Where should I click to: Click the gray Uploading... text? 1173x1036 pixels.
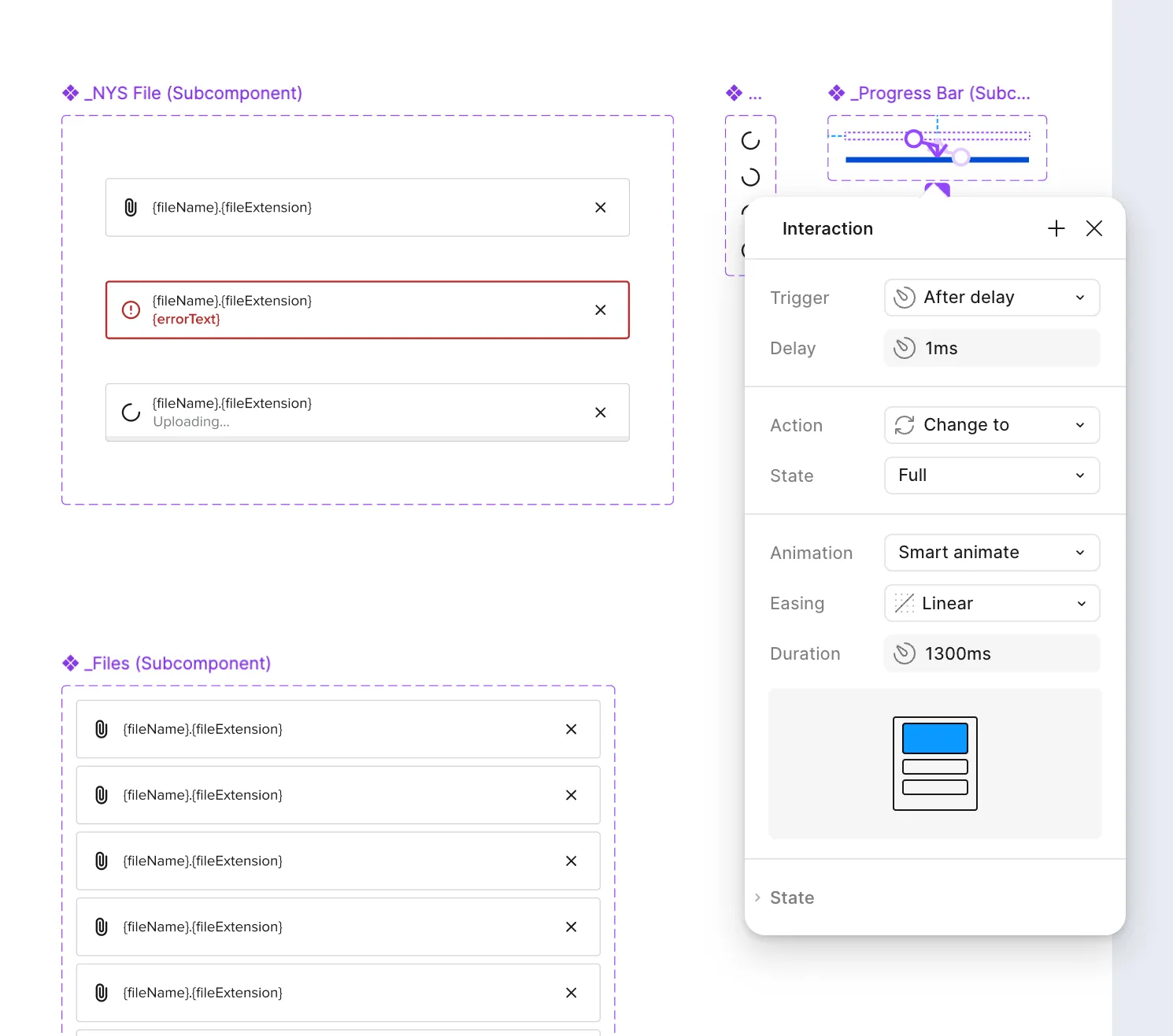(191, 422)
